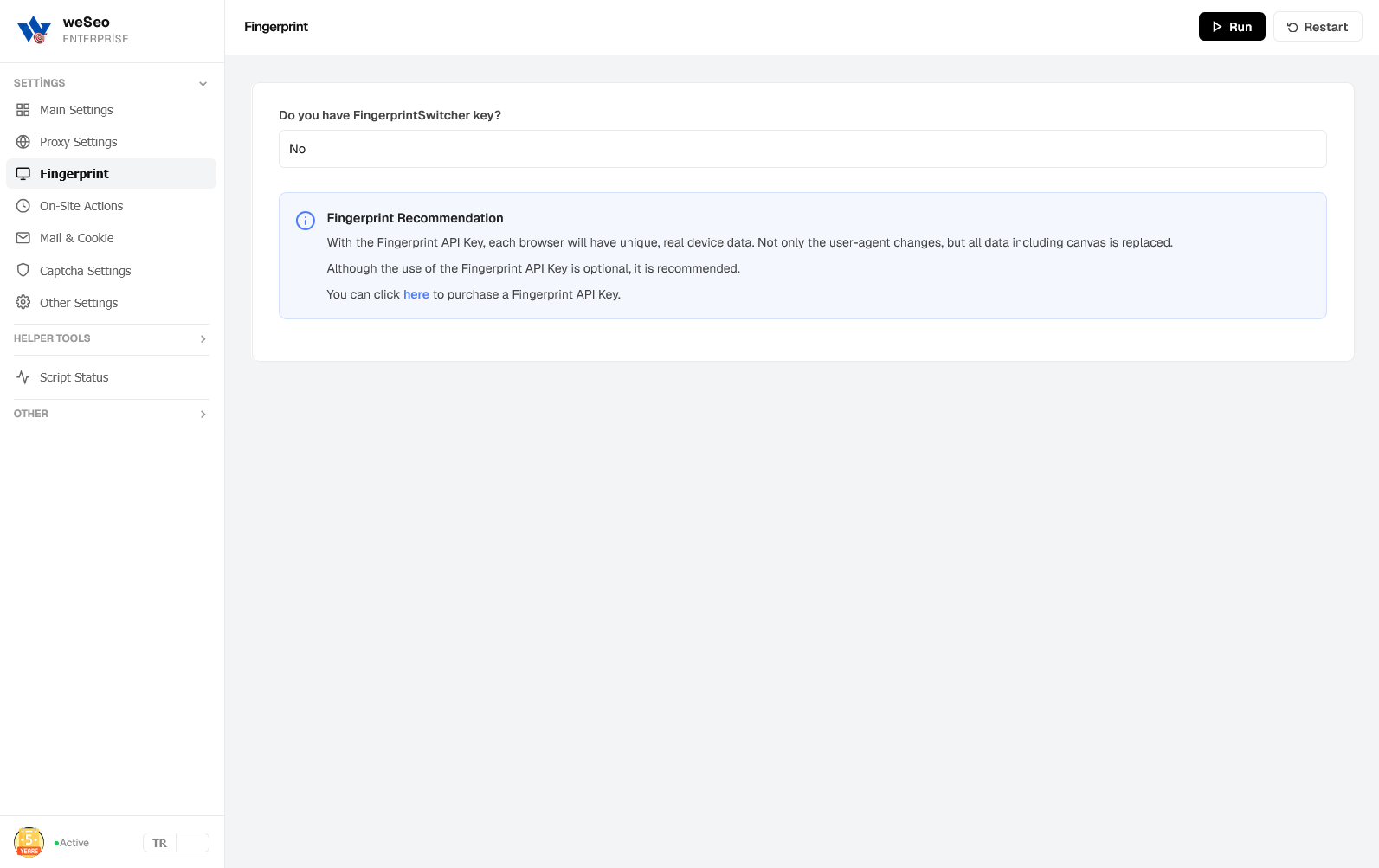Switch language to TR
The height and width of the screenshot is (868, 1379).
click(x=160, y=843)
